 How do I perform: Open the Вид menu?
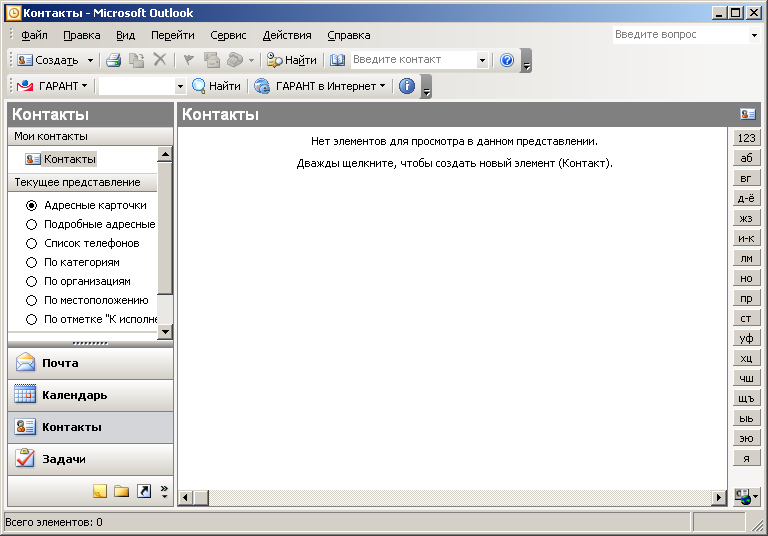pos(125,35)
